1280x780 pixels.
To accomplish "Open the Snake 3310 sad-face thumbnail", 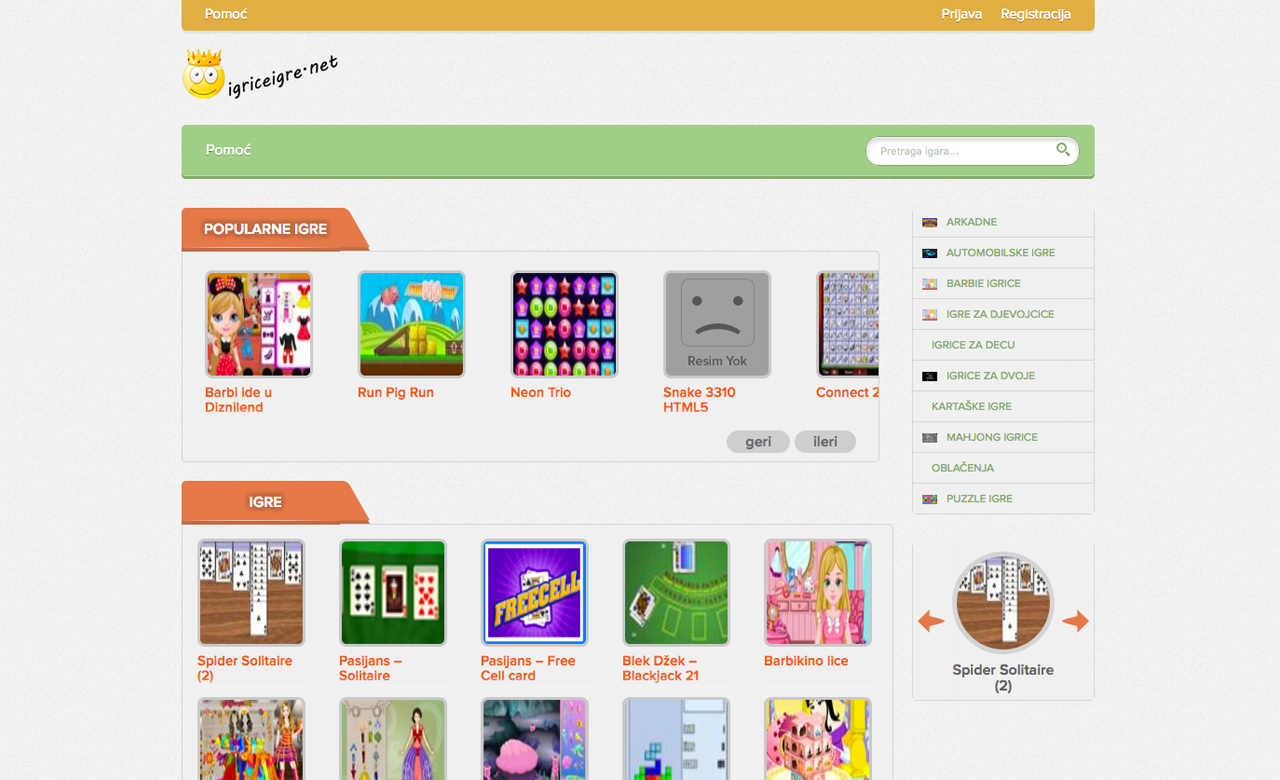I will 717,324.
